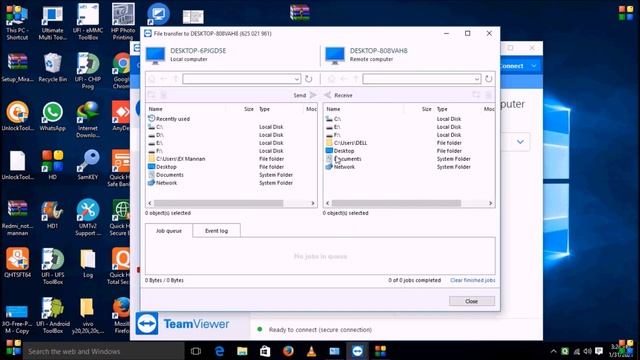
Task: Select the Job queue tab
Action: (169, 231)
